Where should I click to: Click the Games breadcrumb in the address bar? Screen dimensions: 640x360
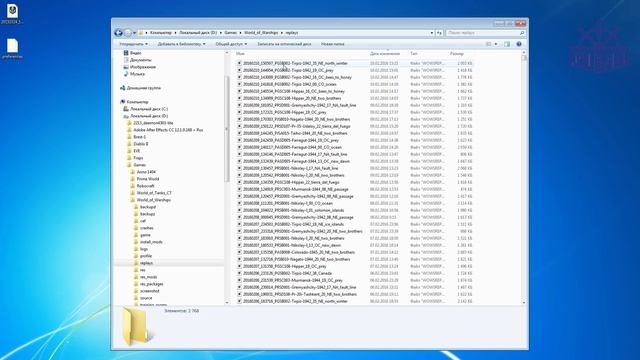click(x=231, y=33)
